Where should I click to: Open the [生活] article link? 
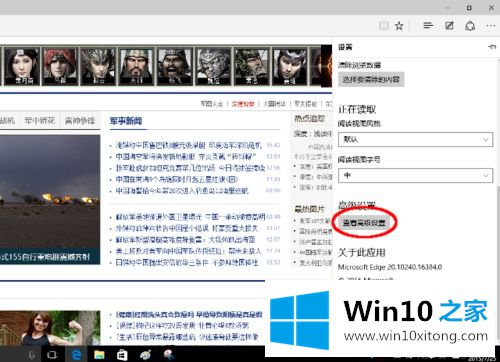click(187, 337)
